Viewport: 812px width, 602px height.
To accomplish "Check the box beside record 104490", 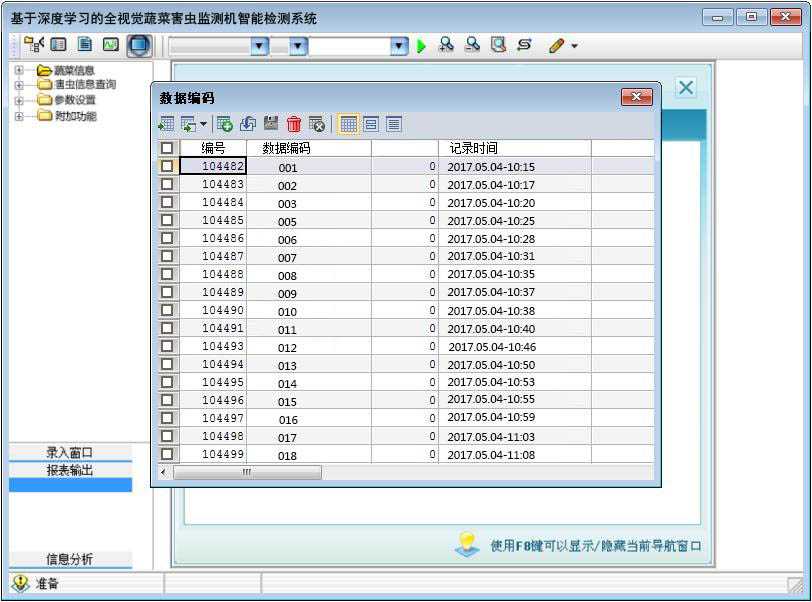I will click(167, 311).
